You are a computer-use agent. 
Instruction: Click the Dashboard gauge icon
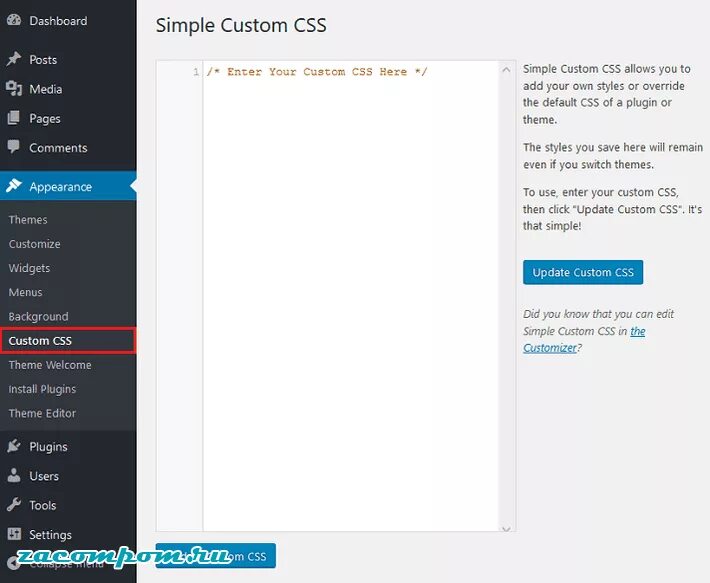pos(14,20)
